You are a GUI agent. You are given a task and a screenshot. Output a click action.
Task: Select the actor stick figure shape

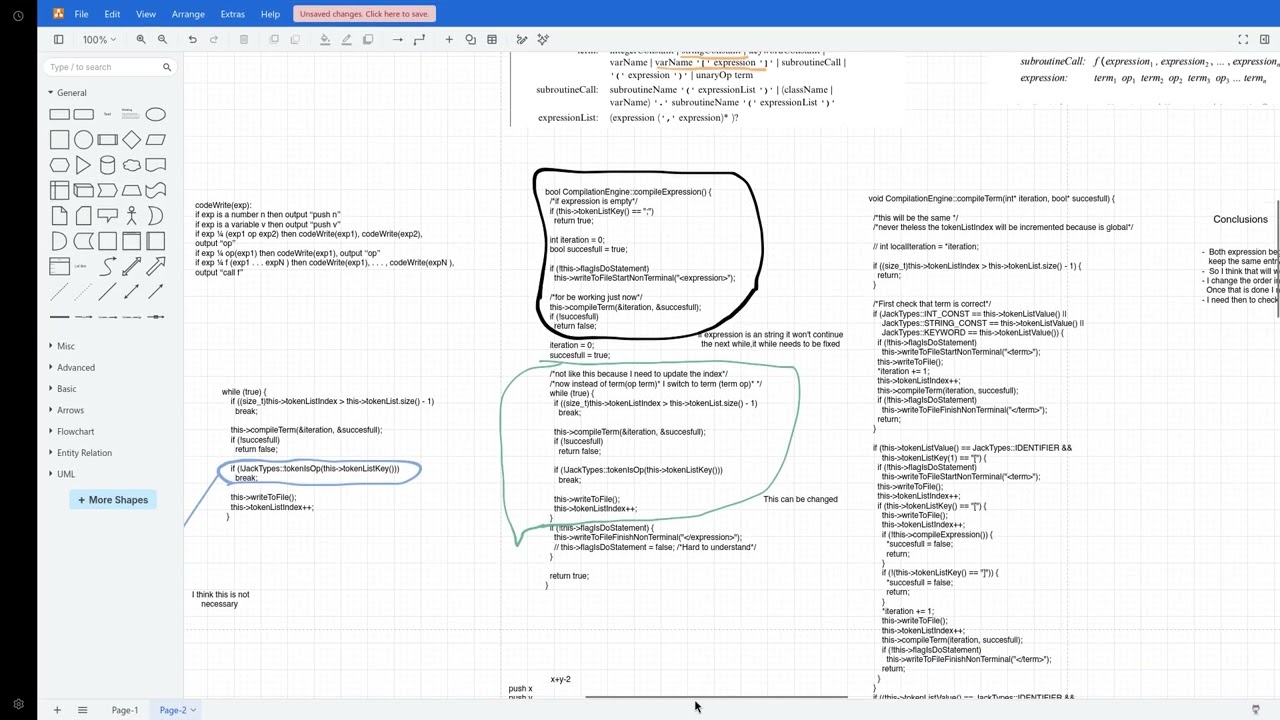click(x=131, y=215)
